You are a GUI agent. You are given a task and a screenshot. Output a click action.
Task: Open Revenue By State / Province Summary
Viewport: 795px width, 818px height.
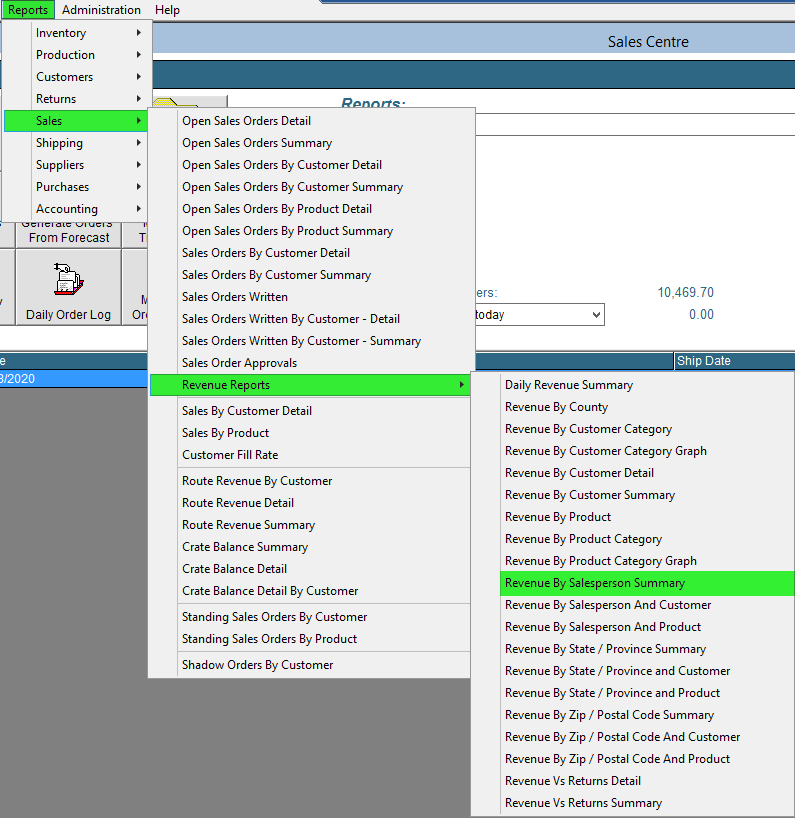633,649
